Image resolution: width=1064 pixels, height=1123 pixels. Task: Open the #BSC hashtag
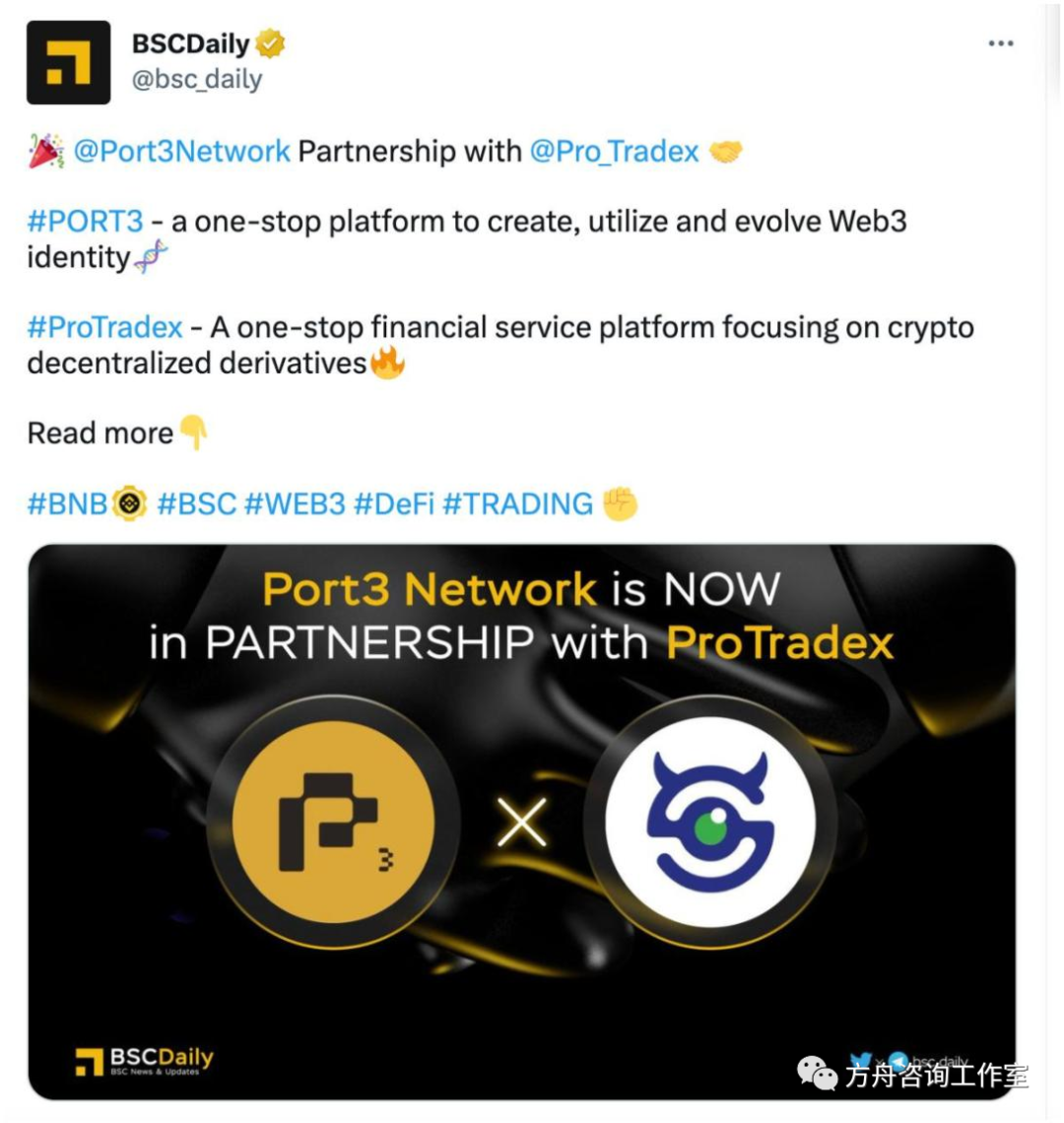(x=196, y=504)
